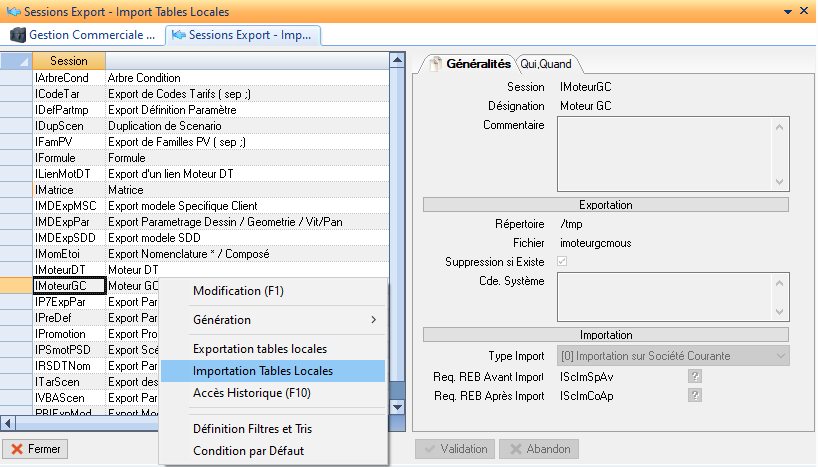The width and height of the screenshot is (818, 467).
Task: Click the red X icon on Fermer
Action: coord(16,449)
